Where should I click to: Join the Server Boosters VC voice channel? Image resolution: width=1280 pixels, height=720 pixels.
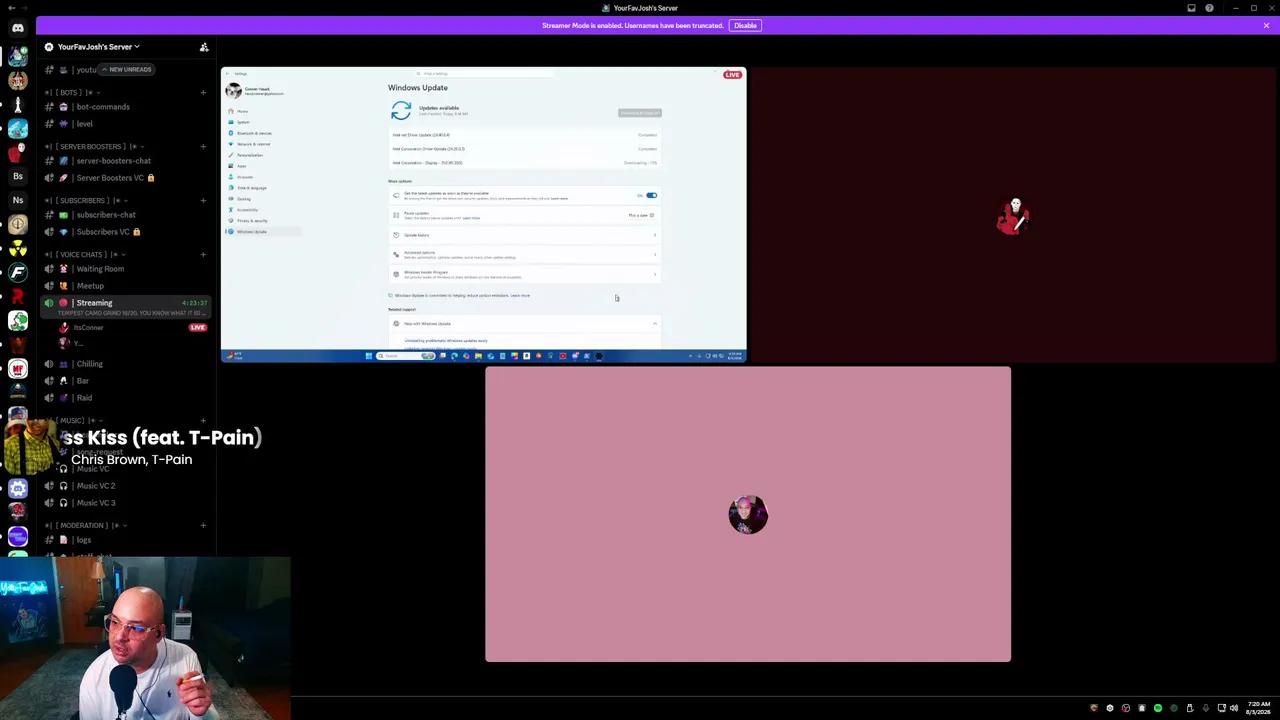126,178
